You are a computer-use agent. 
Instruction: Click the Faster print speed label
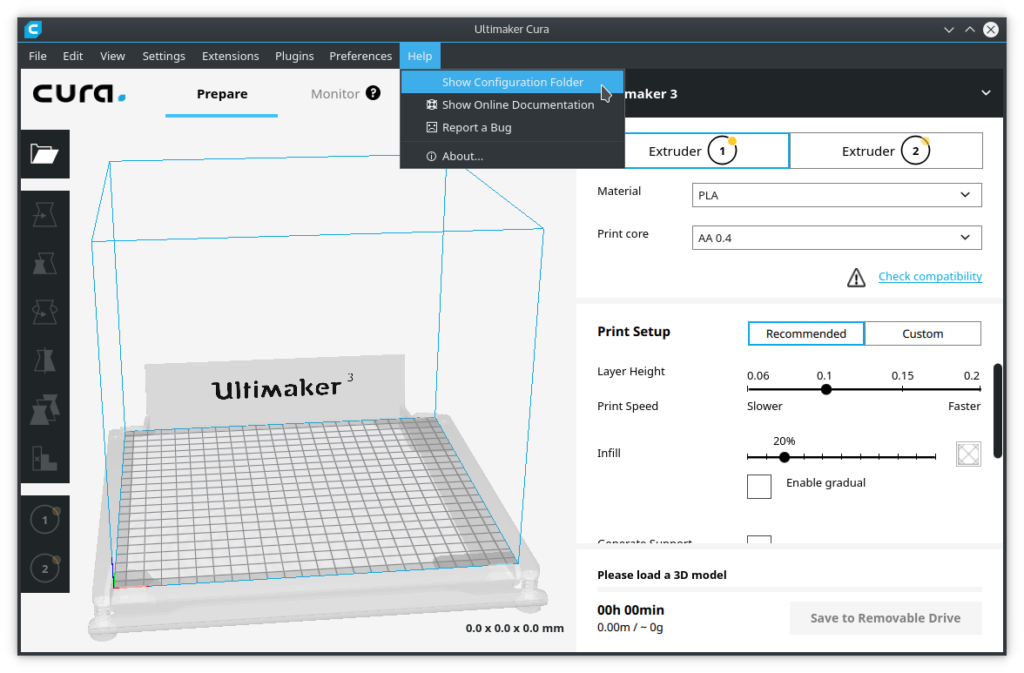(x=965, y=406)
